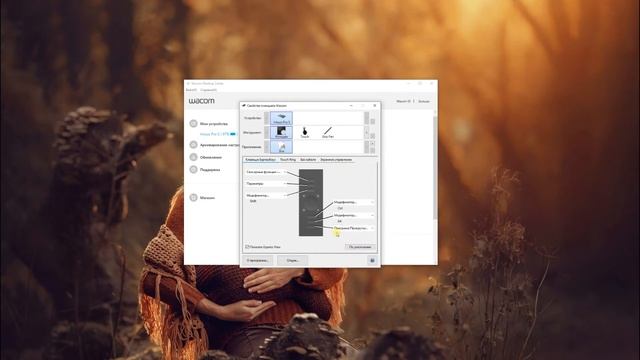Click the Options button

[x=293, y=260]
